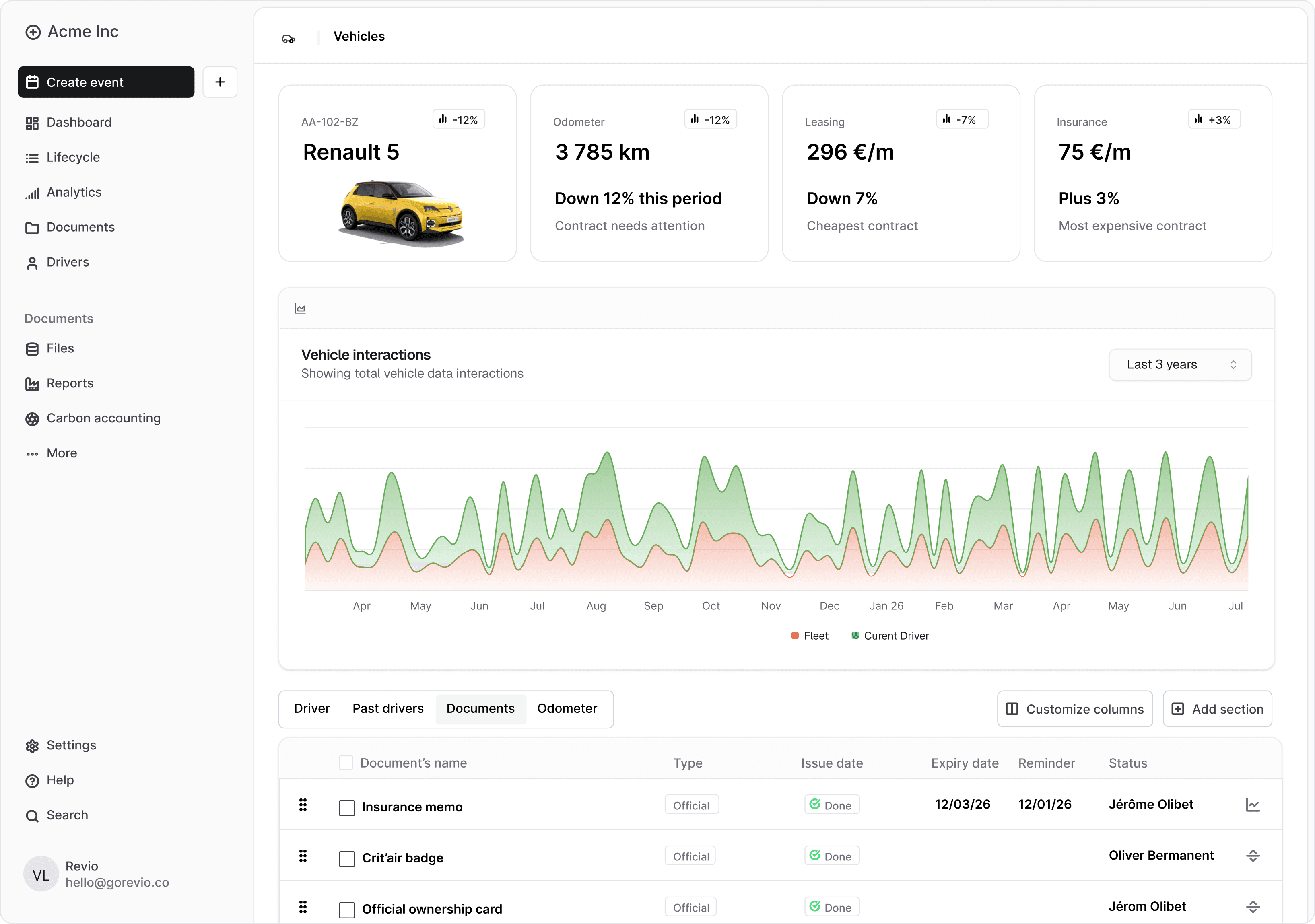Screen dimensions: 1315x924
Task: Click the yellow Renault 5 car image
Action: [x=401, y=213]
